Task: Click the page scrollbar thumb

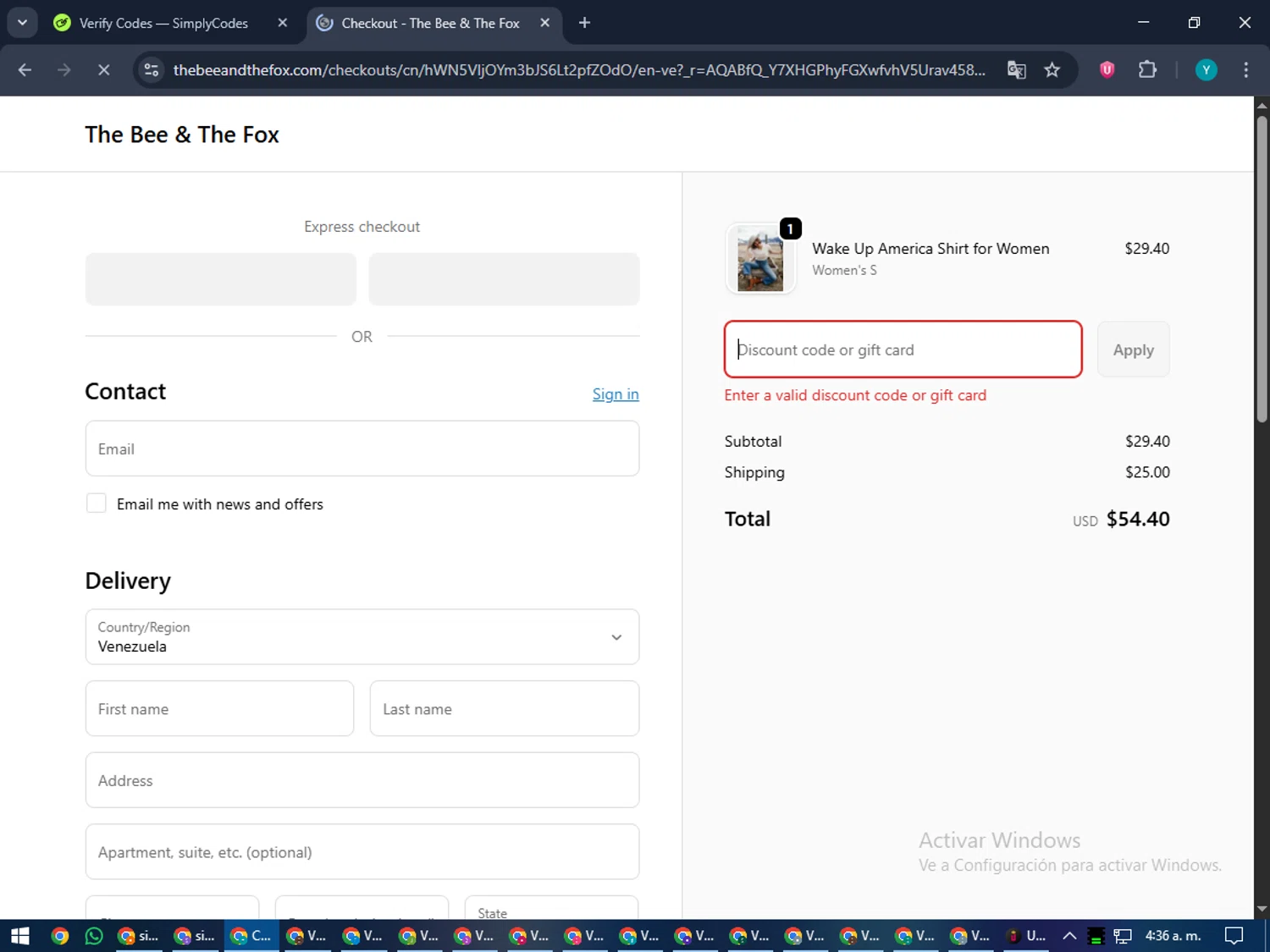Action: point(1262,269)
